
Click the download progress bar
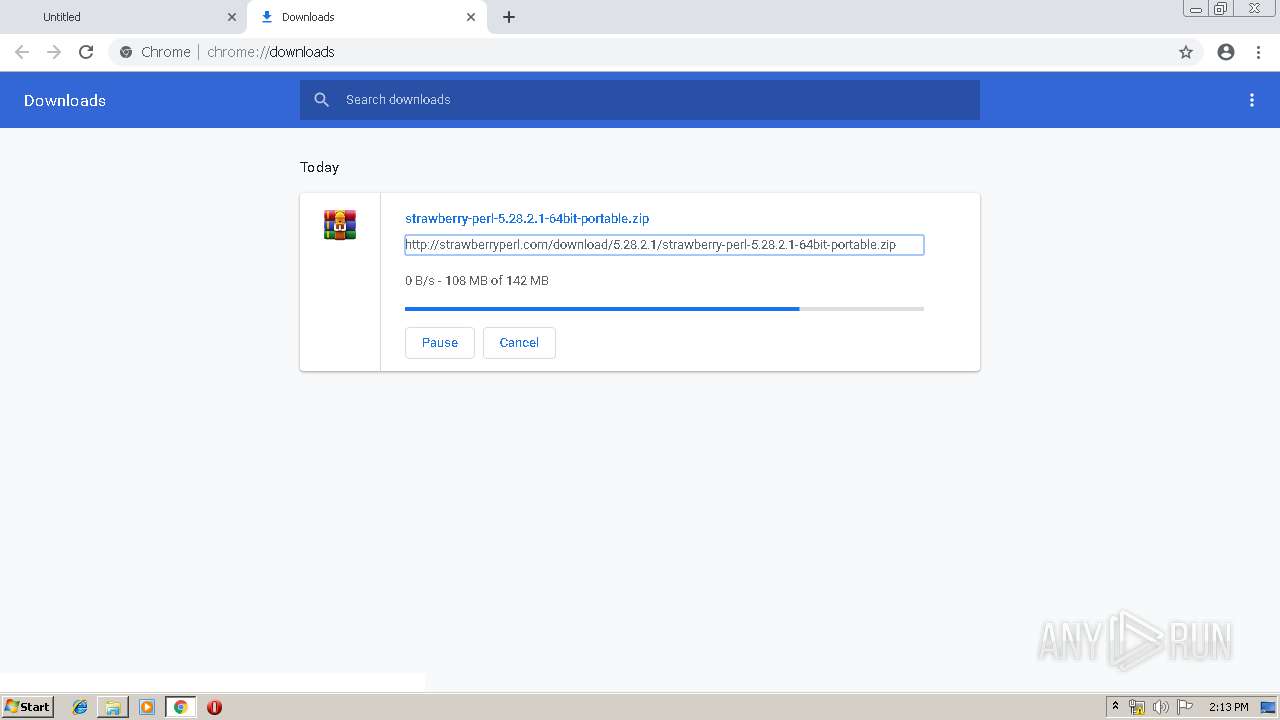coord(664,309)
